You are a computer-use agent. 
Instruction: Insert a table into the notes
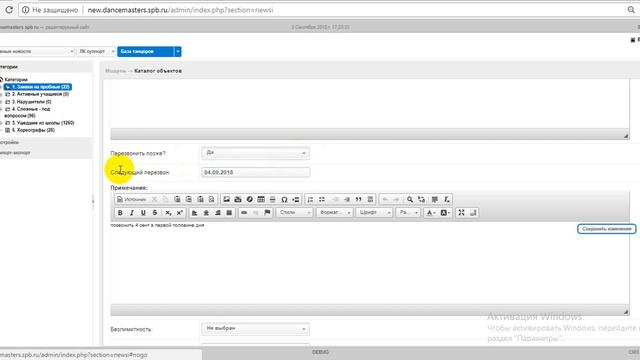coord(261,199)
